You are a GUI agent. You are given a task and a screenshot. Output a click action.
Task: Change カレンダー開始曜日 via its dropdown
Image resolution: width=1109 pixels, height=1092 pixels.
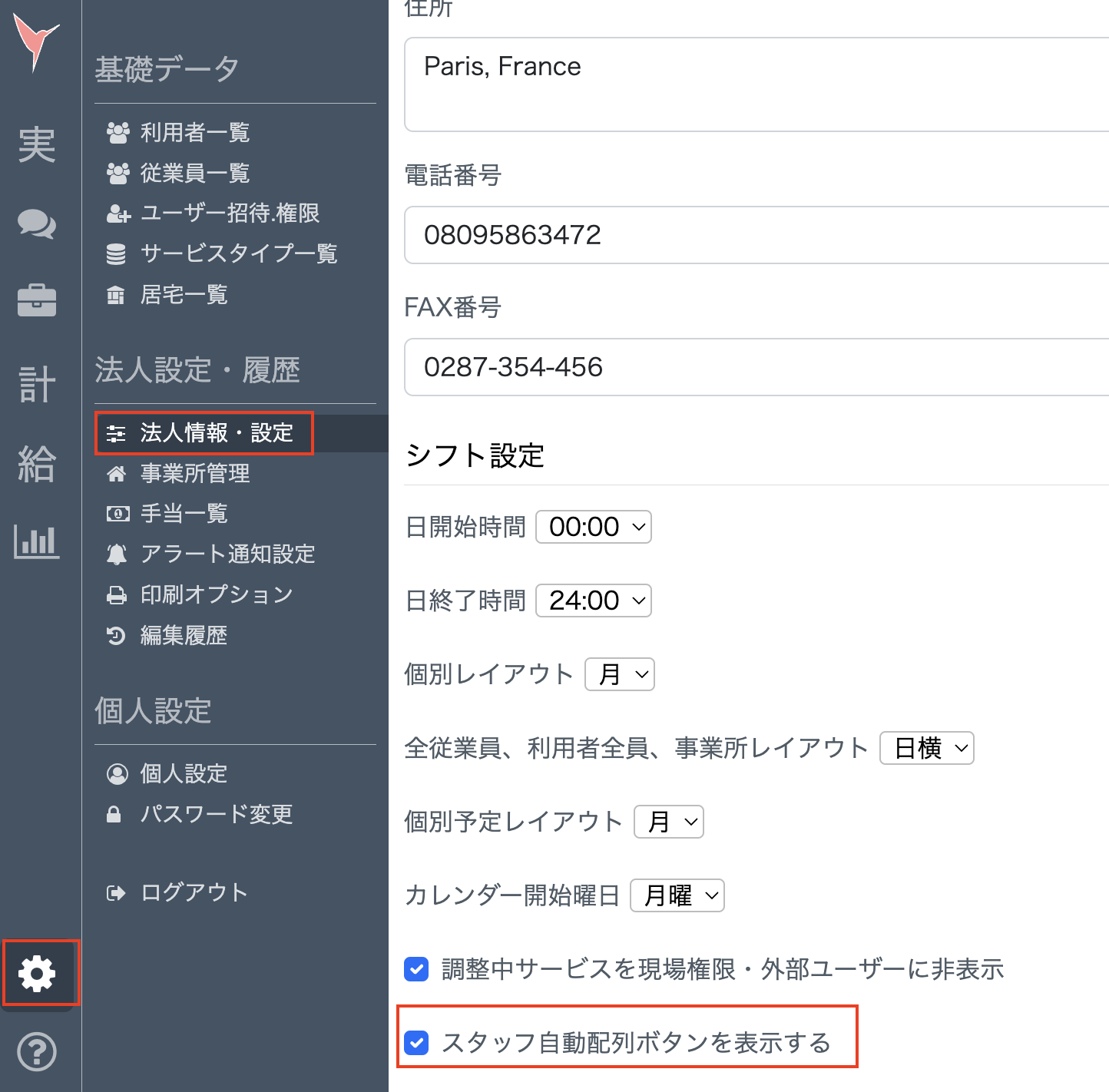676,895
